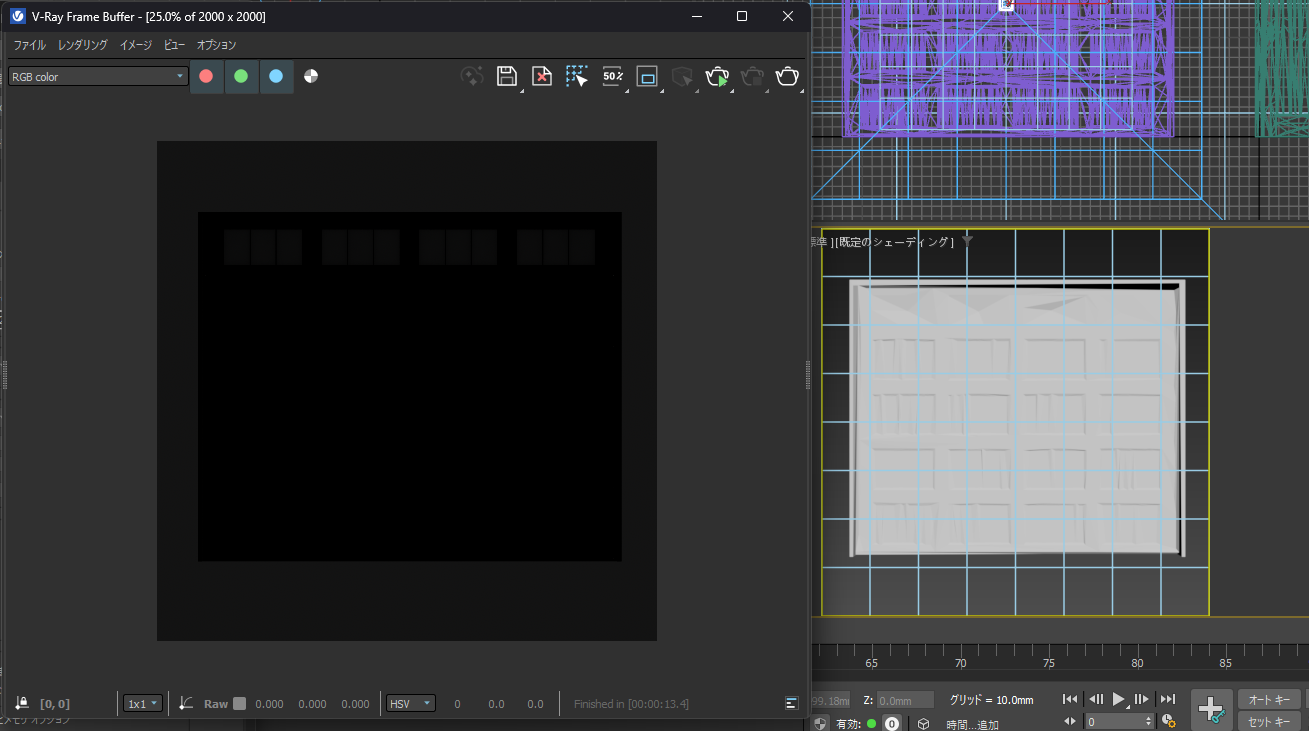Toggle the green channel display

[x=241, y=76]
